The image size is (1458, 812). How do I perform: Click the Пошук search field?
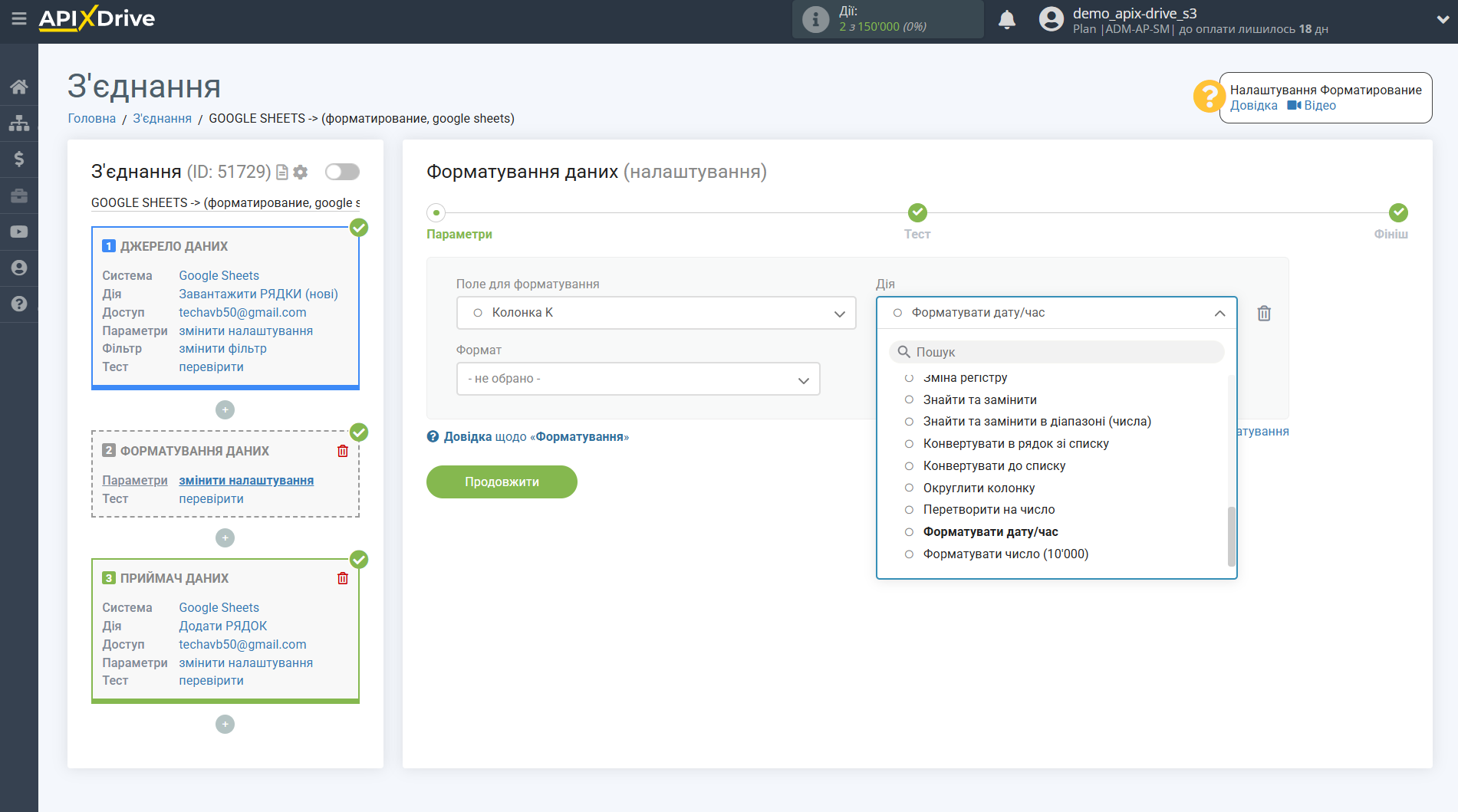[1056, 352]
